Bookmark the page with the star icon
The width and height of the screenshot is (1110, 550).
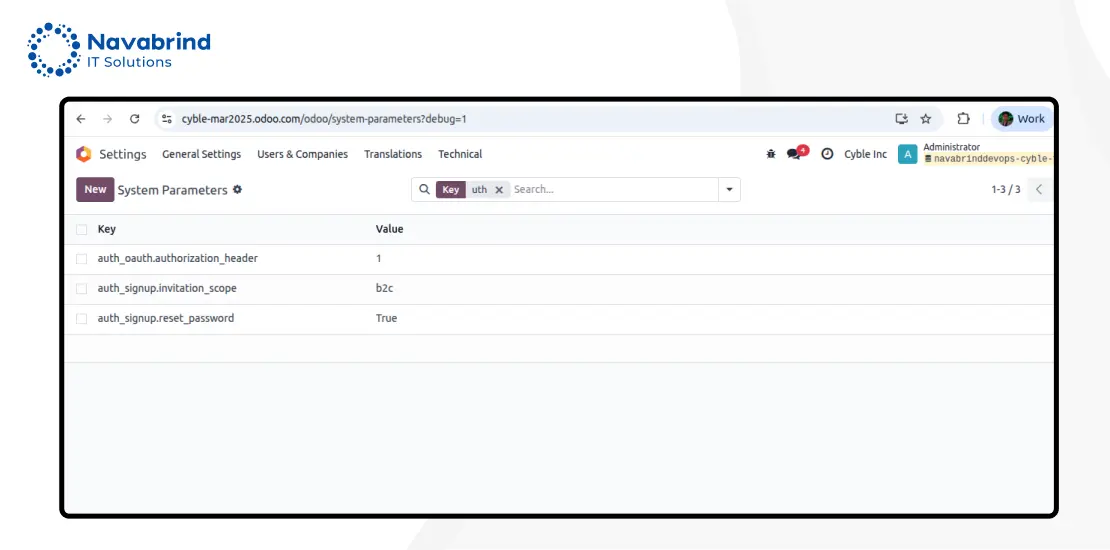coord(926,119)
